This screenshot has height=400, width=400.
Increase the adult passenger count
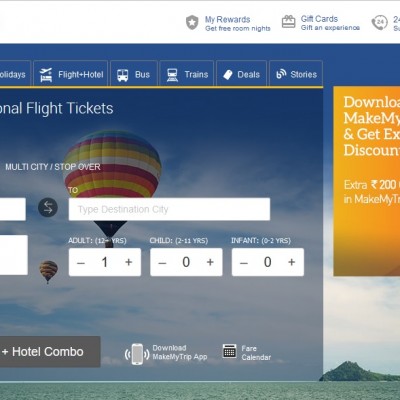(129, 262)
